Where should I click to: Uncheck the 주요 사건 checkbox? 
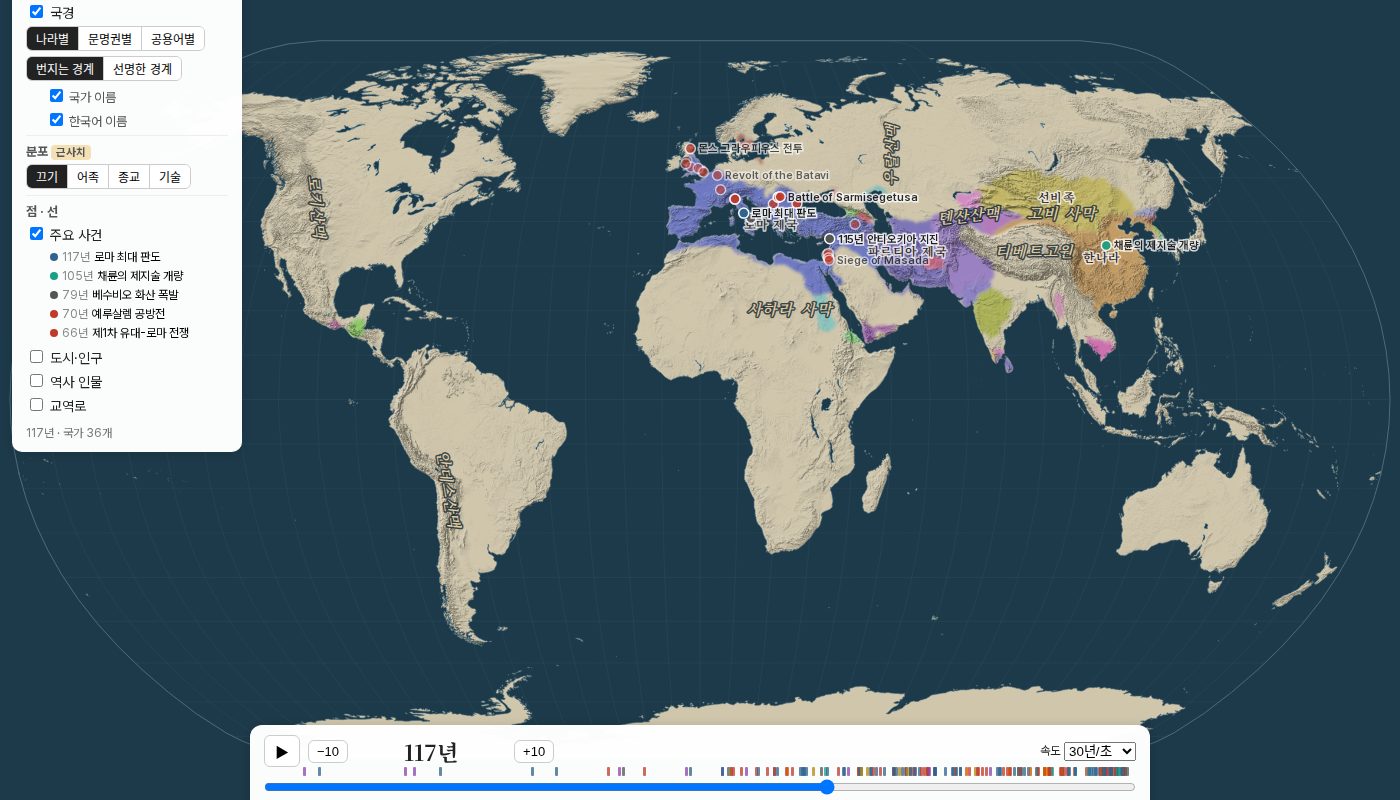click(x=37, y=234)
